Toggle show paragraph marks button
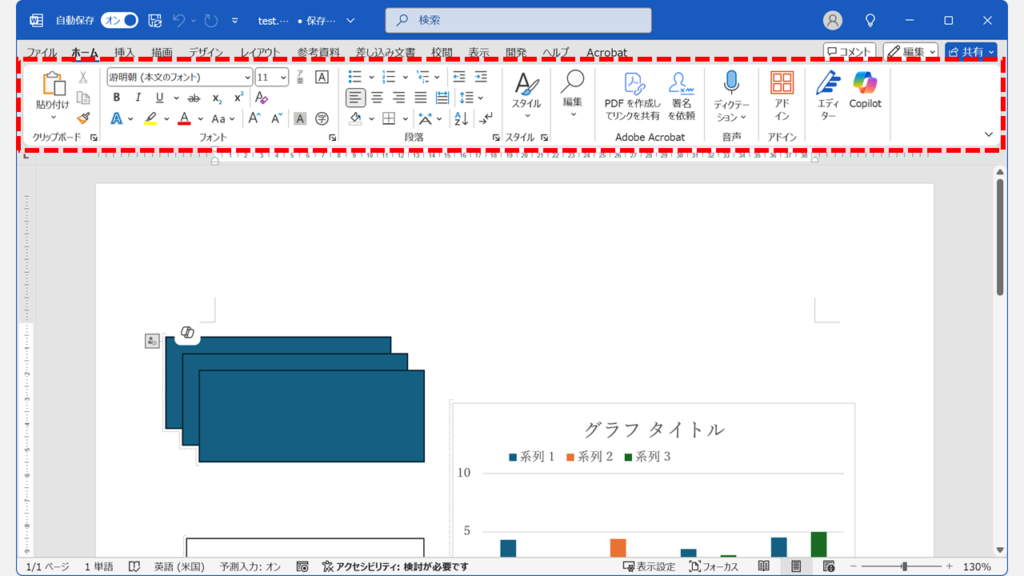 tap(485, 119)
